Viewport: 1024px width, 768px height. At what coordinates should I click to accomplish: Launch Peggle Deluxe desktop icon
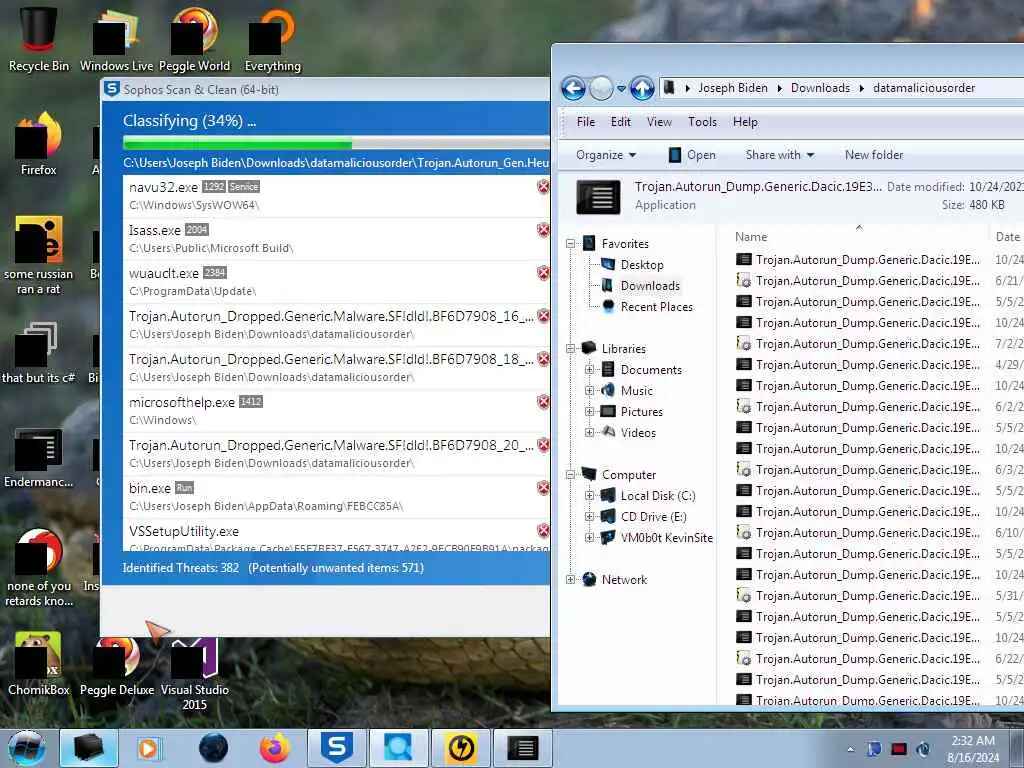[117, 666]
